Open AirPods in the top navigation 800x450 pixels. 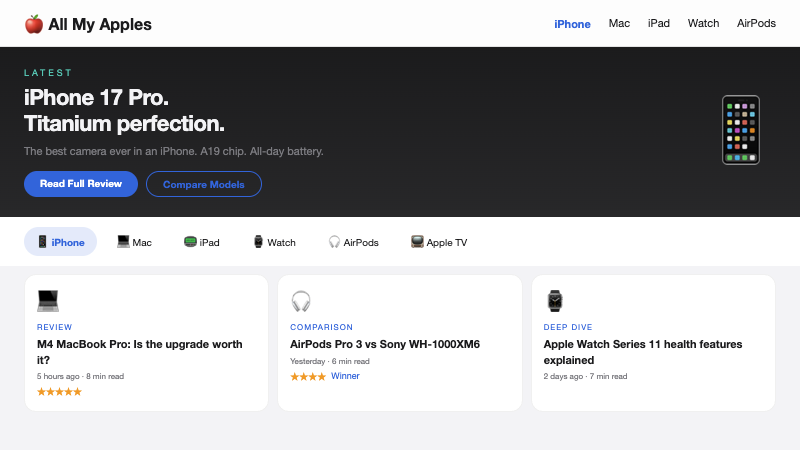coord(756,24)
